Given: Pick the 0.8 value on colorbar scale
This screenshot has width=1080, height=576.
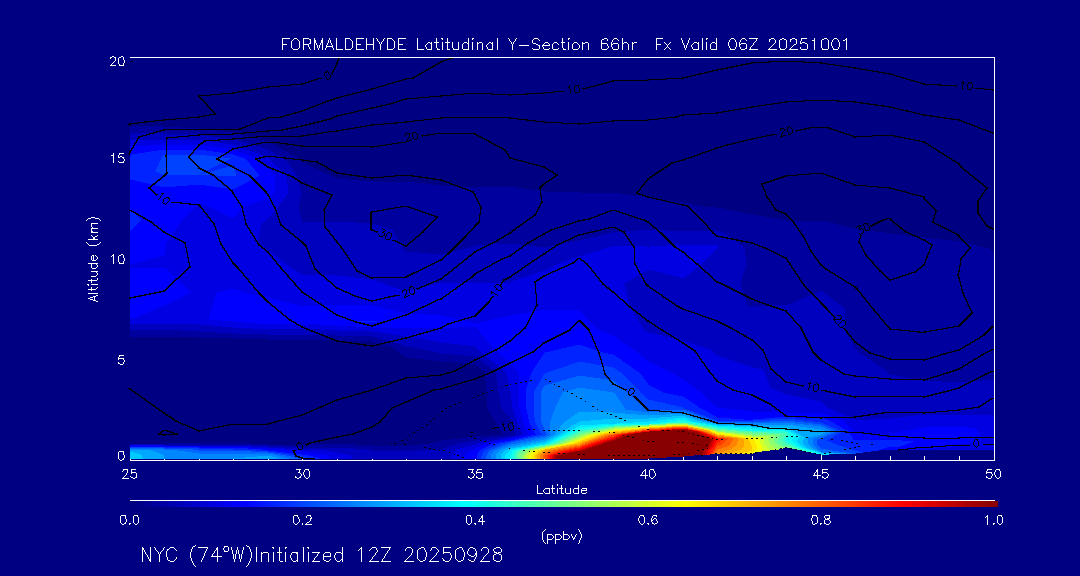Looking at the screenshot, I should click(821, 520).
